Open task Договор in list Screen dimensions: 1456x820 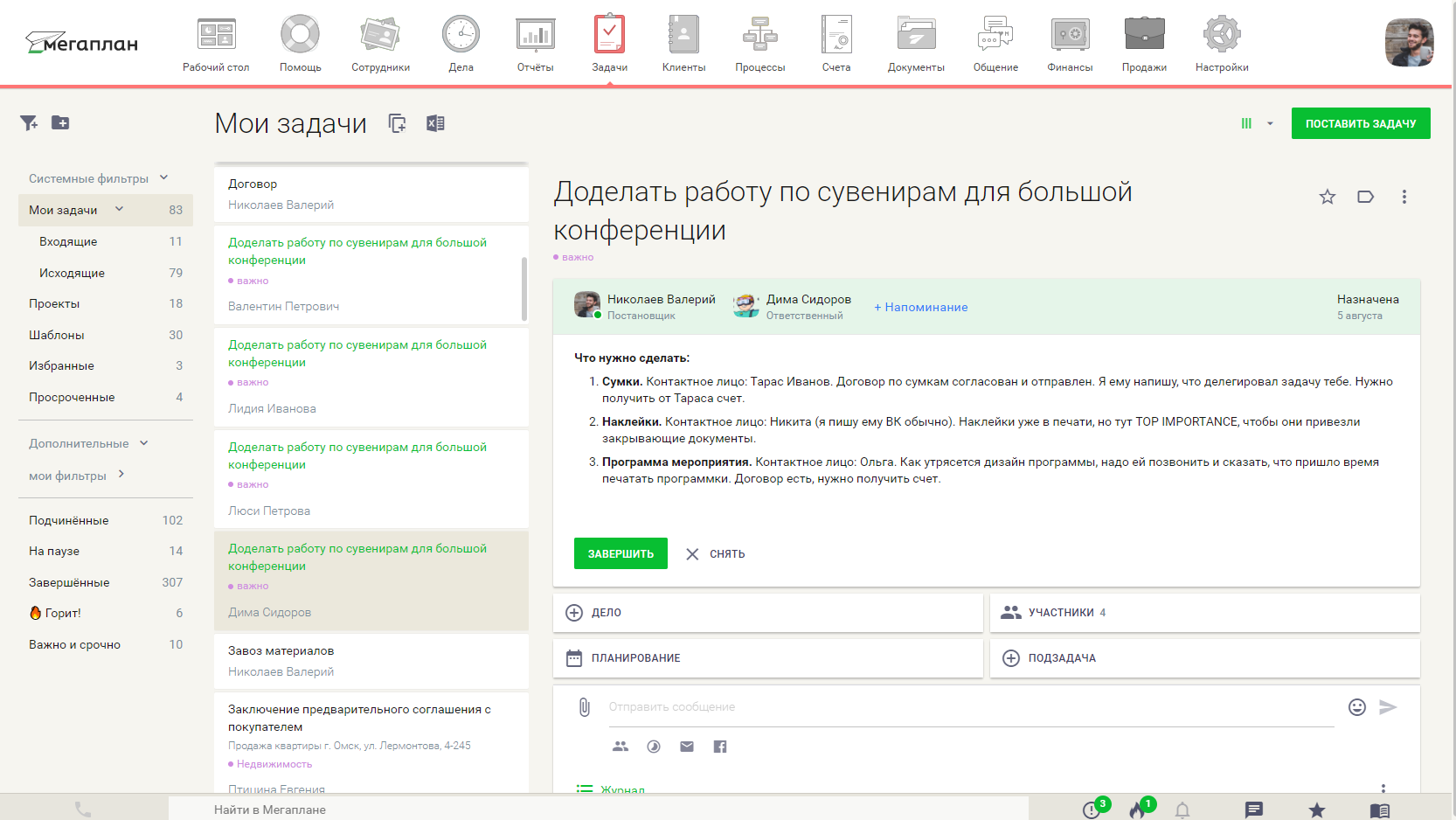click(x=371, y=194)
